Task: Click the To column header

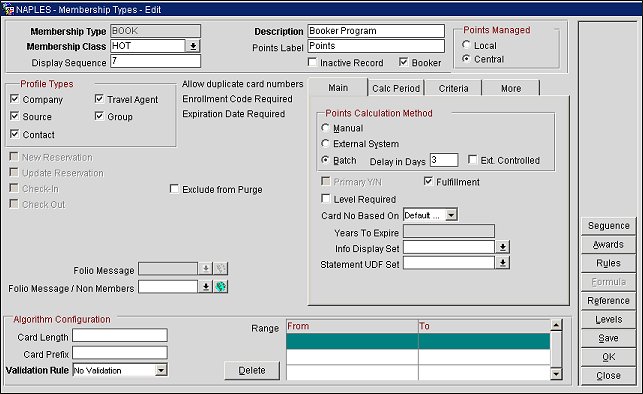Action: [484, 326]
